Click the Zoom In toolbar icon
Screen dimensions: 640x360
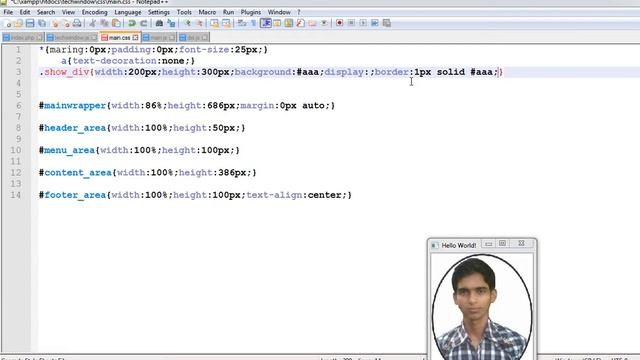pyautogui.click(x=187, y=23)
